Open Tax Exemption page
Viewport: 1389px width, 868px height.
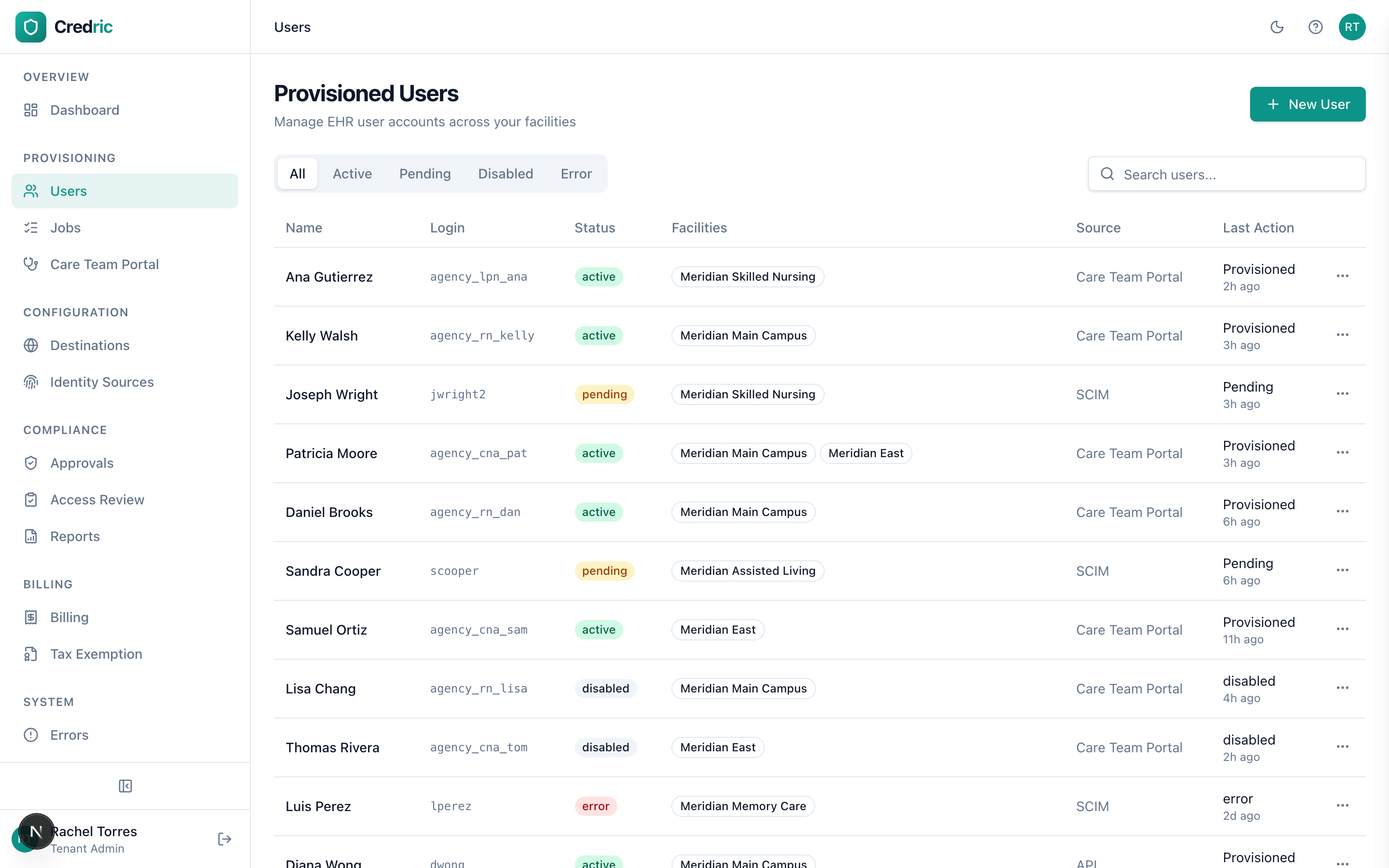[x=124, y=654]
